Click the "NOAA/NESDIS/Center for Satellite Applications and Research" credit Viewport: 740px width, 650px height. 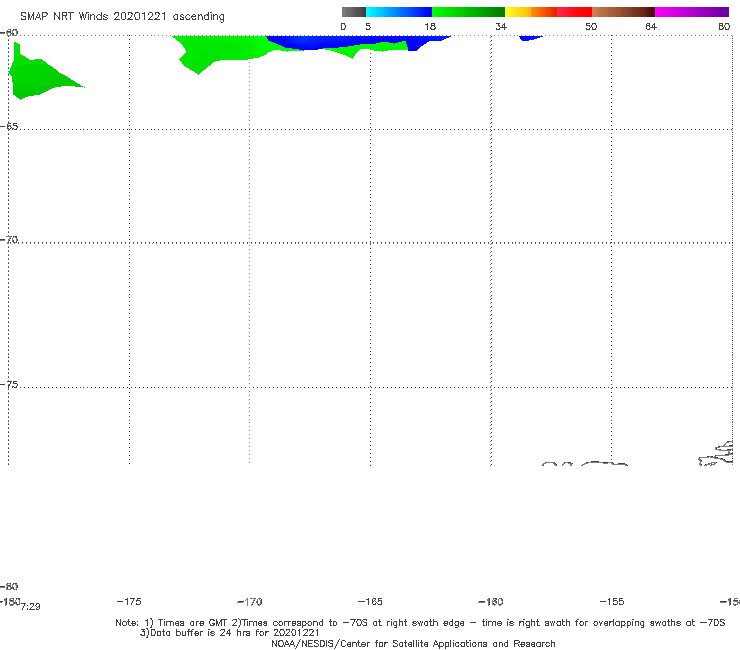click(413, 644)
